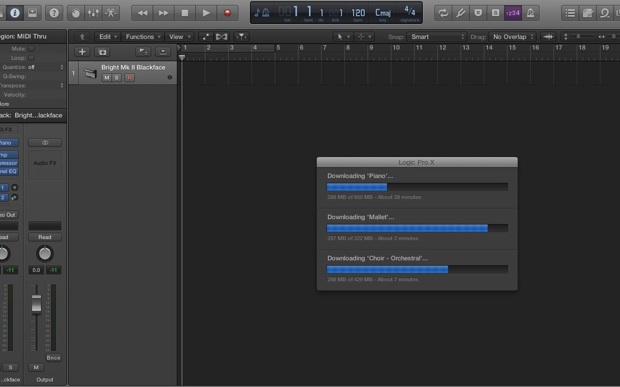The height and width of the screenshot is (387, 620).
Task: Click LCD display mode note icon
Action: tap(261, 13)
